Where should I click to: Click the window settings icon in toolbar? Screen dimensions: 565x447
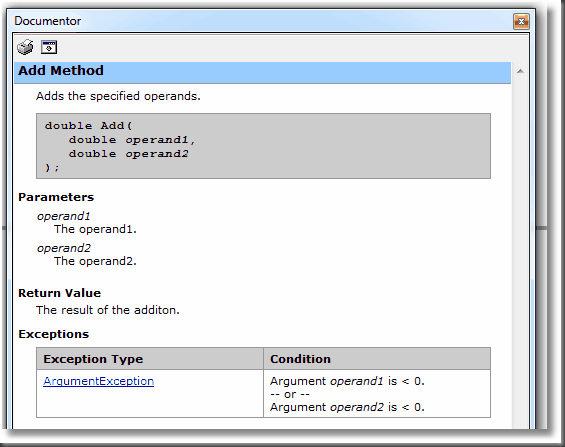pos(49,47)
